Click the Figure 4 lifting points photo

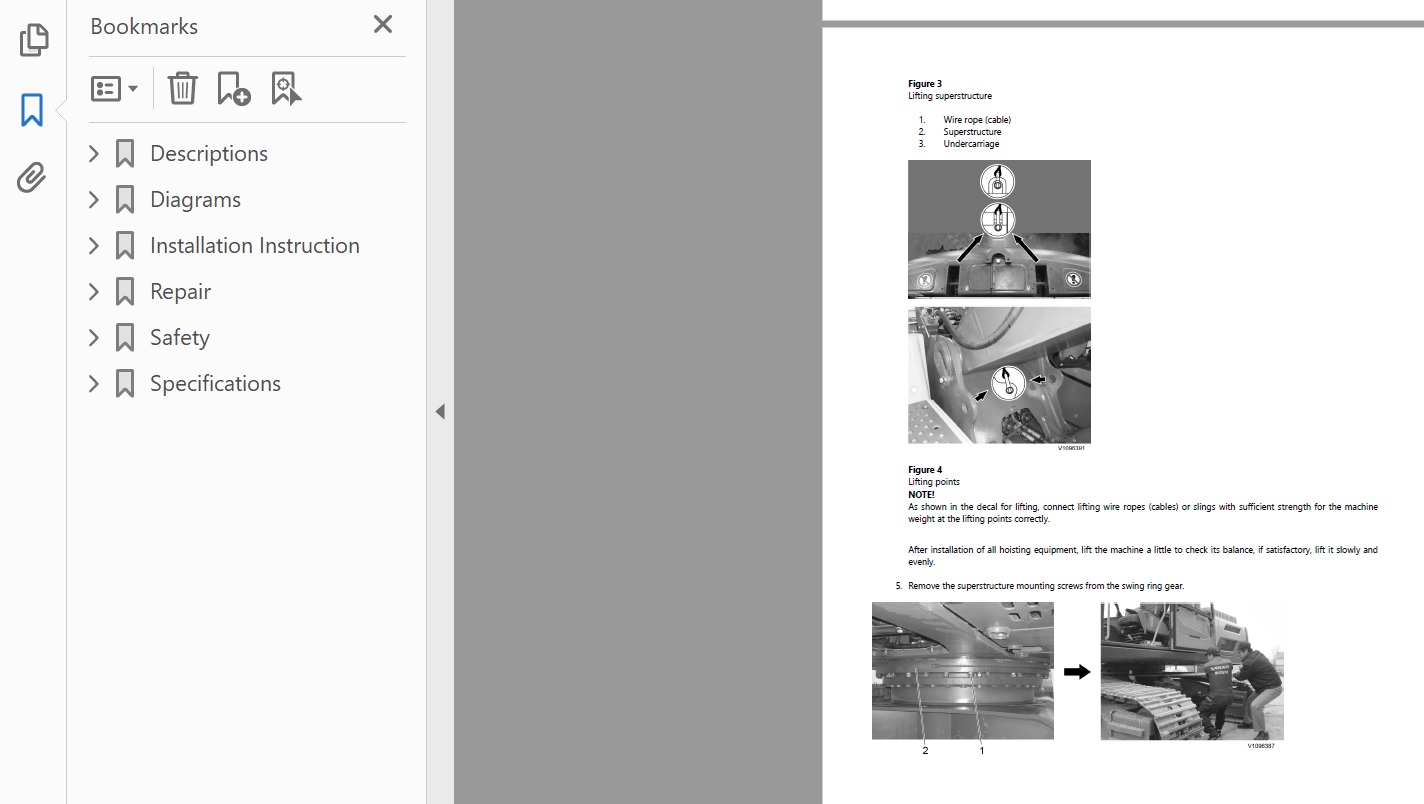(x=999, y=375)
